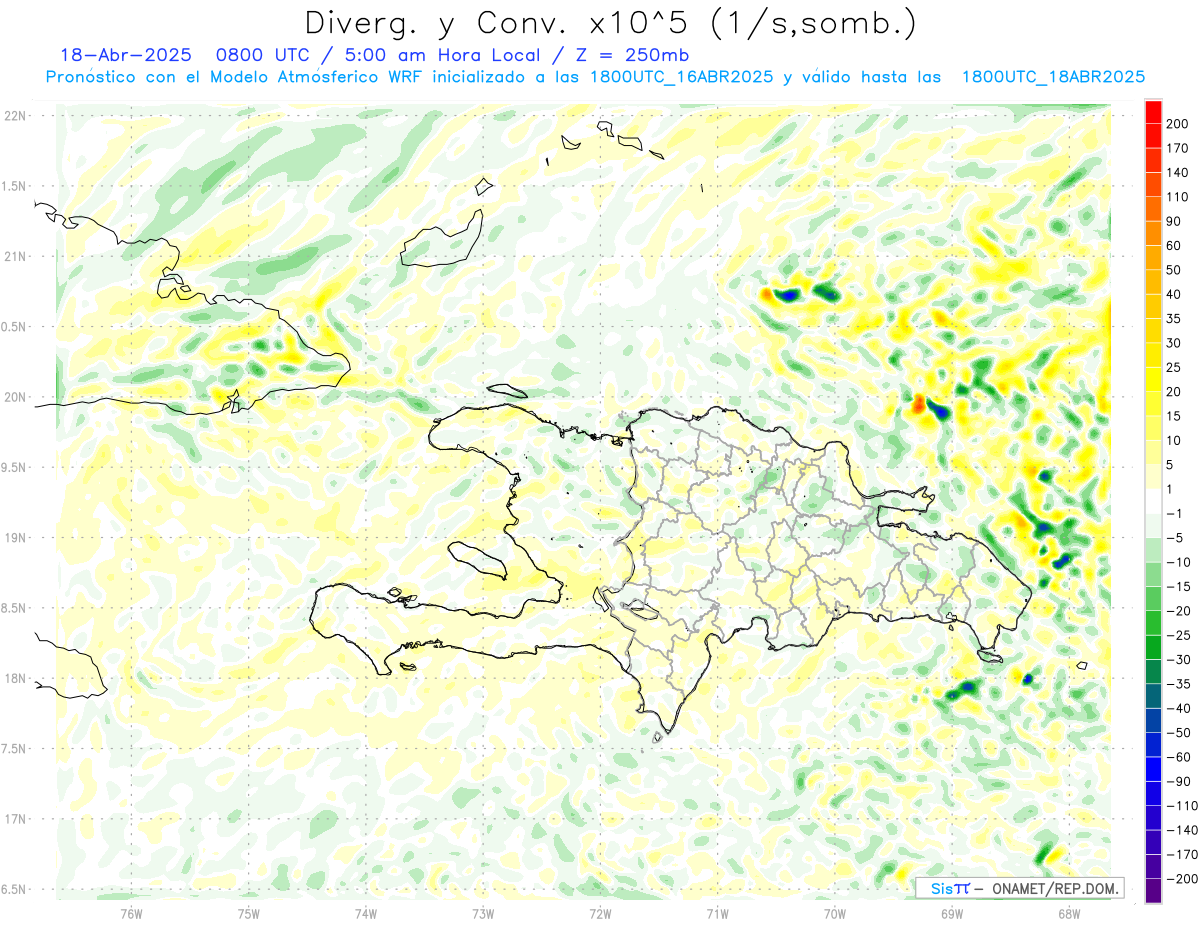Click latitude label '19N'

[x=16, y=538]
